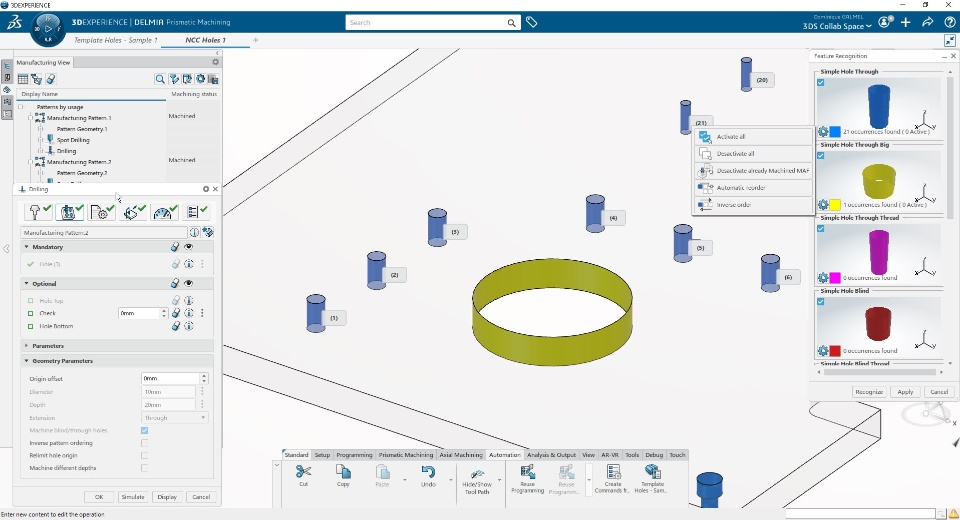Switch to the Prismatic Machining ribbon tab
This screenshot has height=520, width=960.
coord(406,455)
